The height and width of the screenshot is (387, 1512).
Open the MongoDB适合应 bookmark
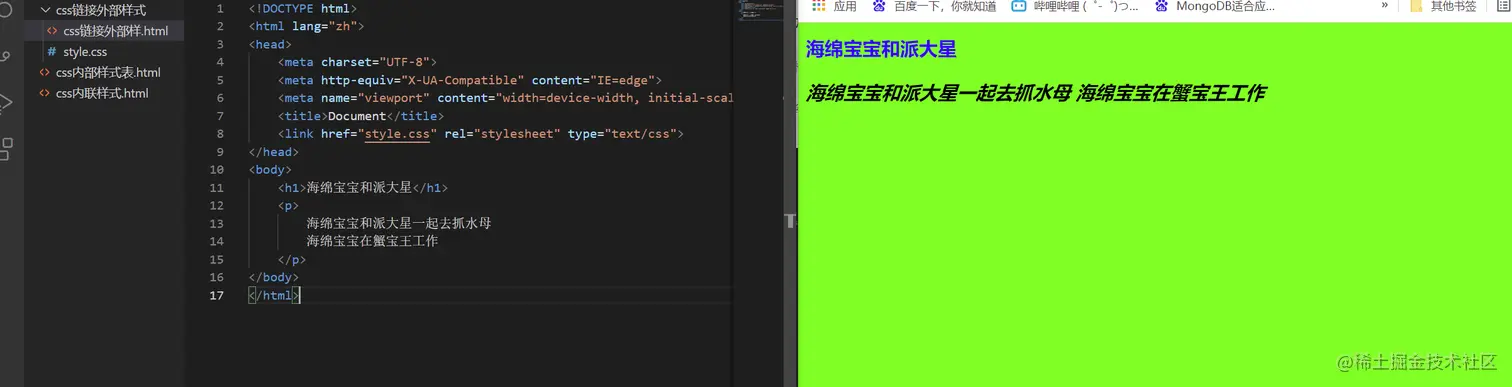coord(1214,6)
